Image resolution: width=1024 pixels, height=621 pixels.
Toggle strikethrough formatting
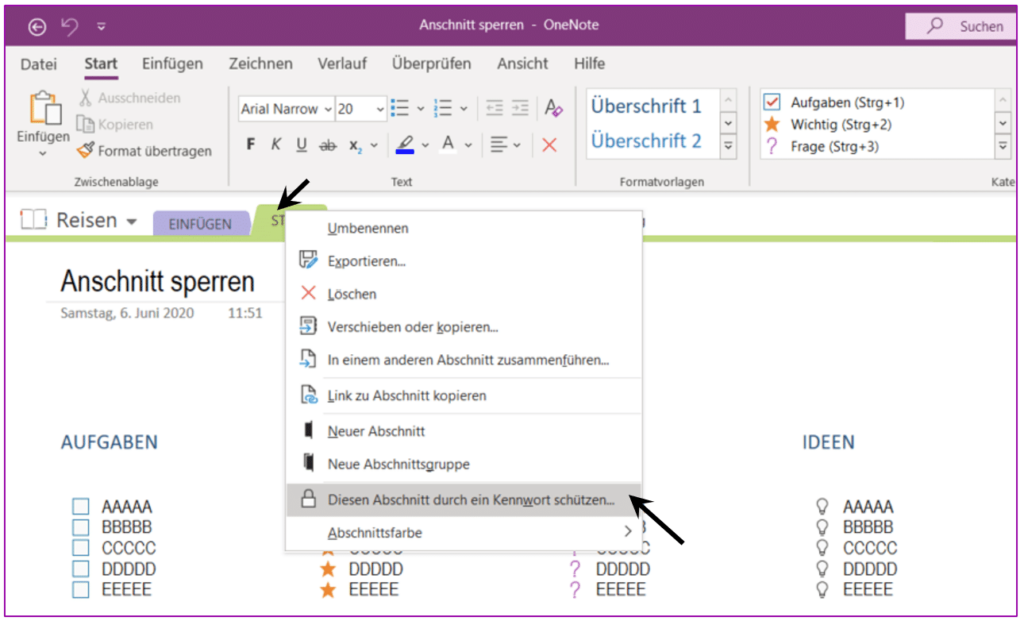pyautogui.click(x=328, y=146)
